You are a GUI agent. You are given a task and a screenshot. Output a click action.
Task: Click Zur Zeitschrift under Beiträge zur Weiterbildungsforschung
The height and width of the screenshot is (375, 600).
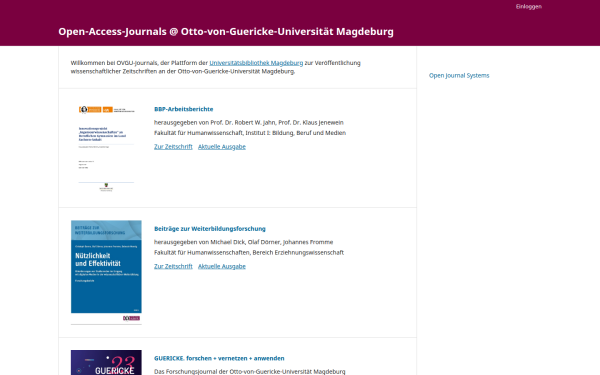coord(173,266)
